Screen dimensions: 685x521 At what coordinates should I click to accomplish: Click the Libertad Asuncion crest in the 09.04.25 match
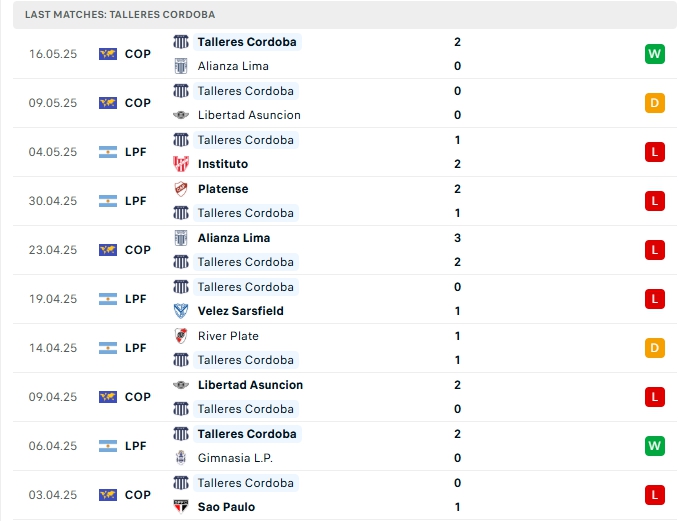pos(181,385)
